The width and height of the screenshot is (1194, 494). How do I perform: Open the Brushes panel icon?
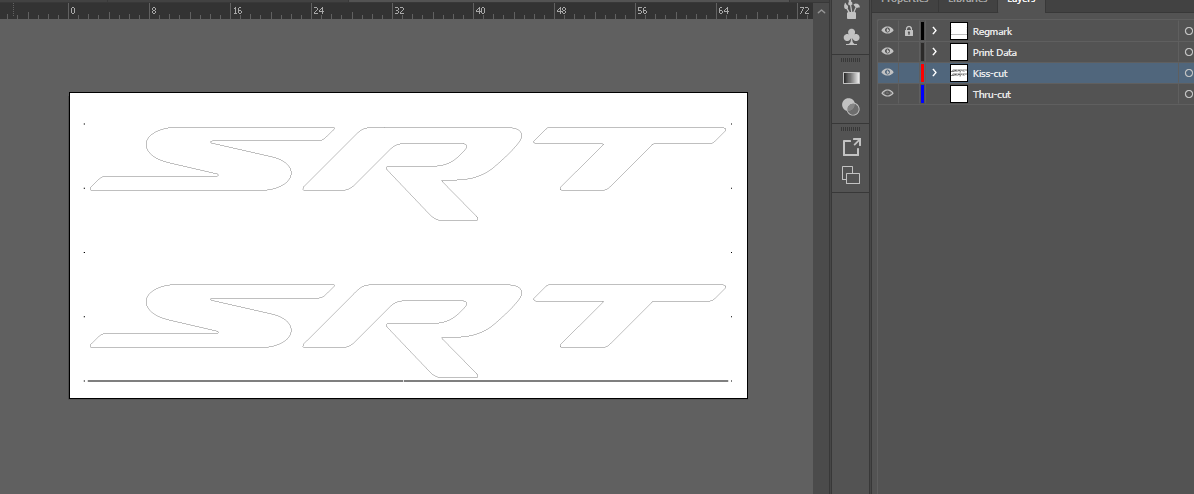851,9
